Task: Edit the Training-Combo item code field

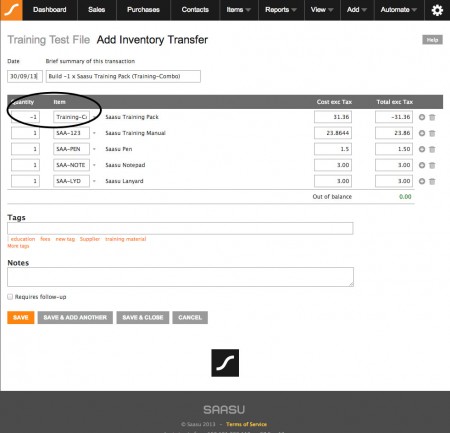Action: tap(71, 117)
